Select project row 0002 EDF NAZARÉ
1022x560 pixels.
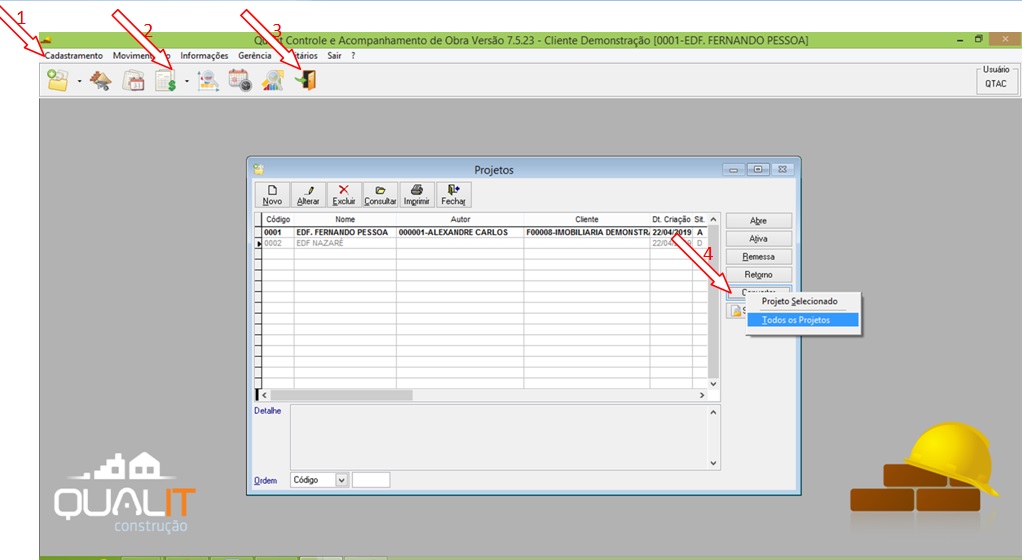[482, 243]
